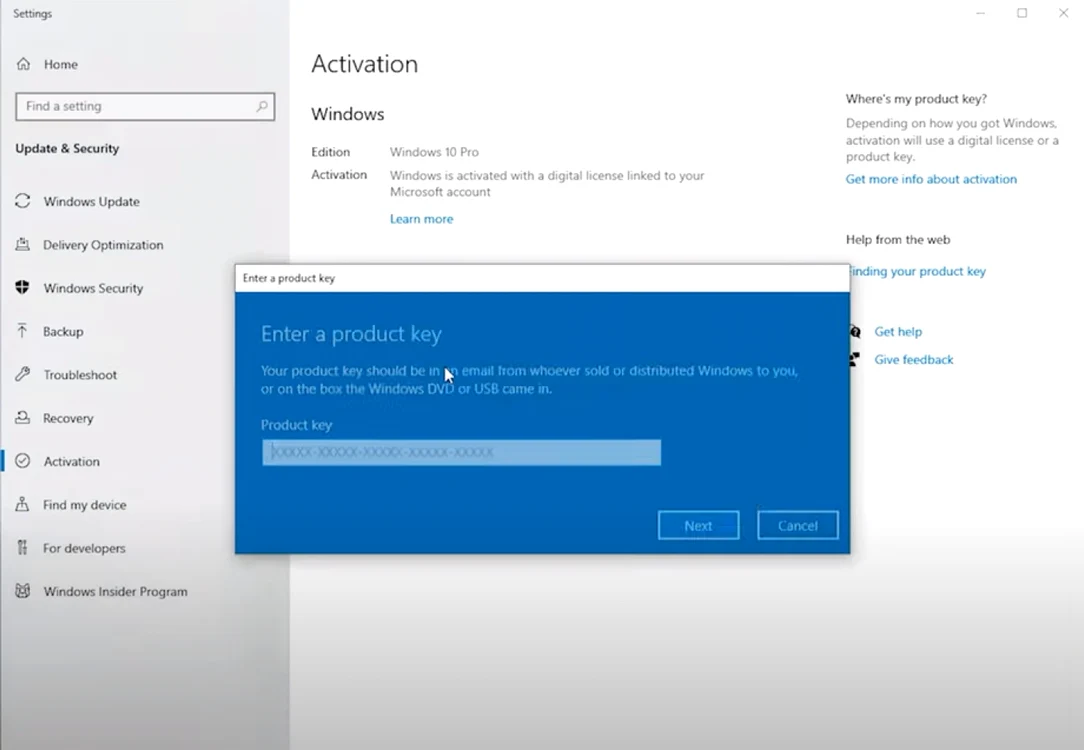Click the Next button in product key dialog
Image resolution: width=1084 pixels, height=750 pixels.
(x=698, y=525)
